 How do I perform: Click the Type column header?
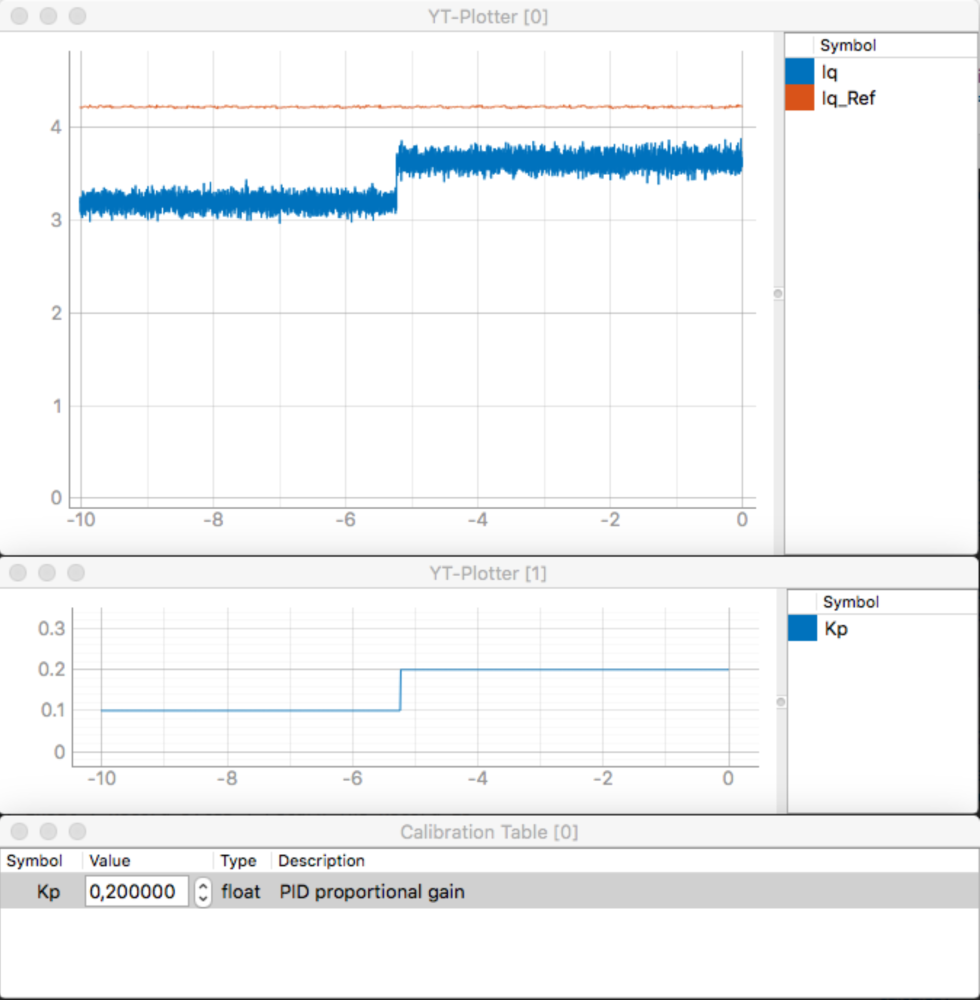tap(238, 860)
